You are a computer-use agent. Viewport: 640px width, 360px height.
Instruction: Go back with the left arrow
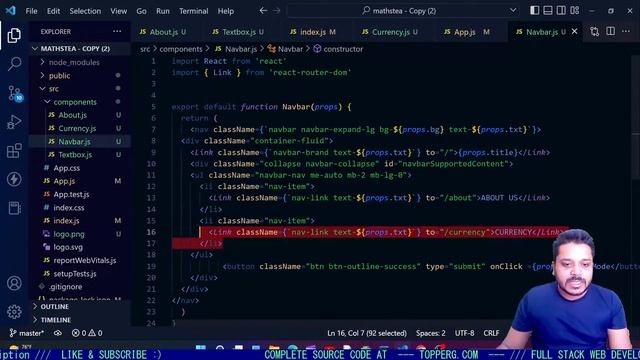(263, 11)
